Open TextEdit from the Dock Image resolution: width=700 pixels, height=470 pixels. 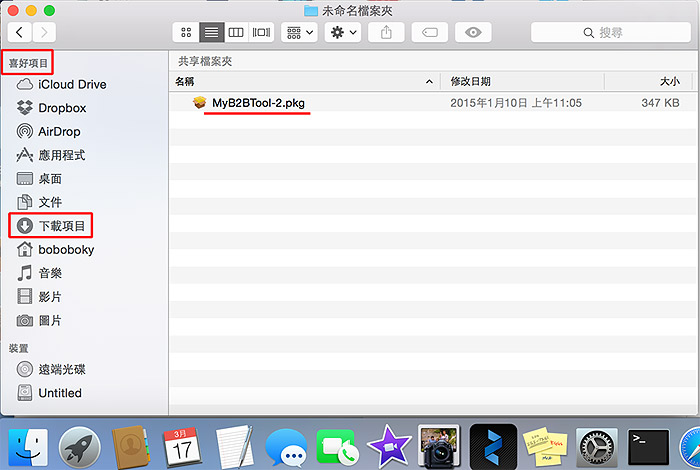pyautogui.click(x=233, y=447)
